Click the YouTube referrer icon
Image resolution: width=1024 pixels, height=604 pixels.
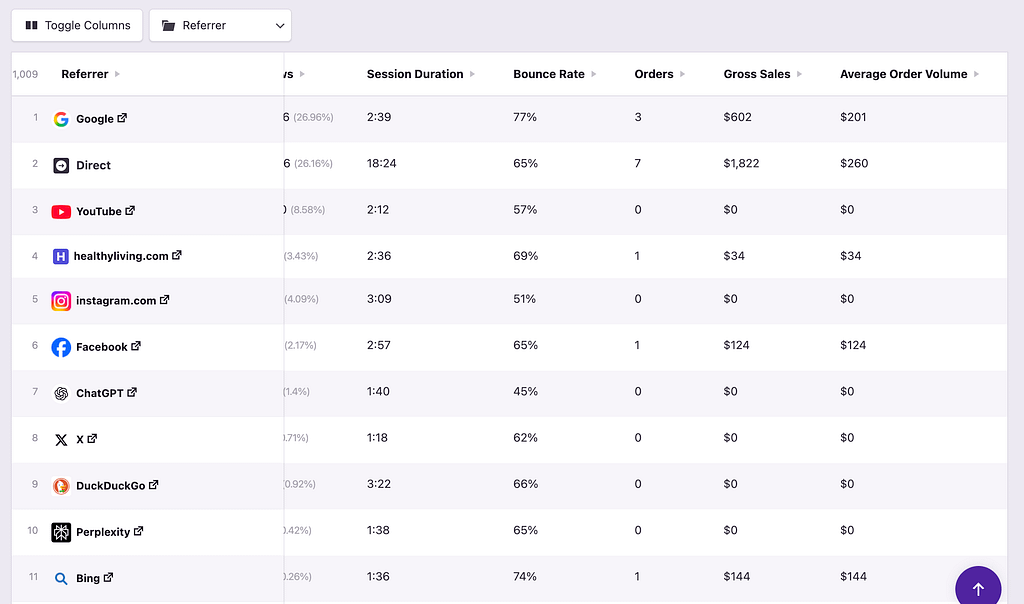click(62, 211)
